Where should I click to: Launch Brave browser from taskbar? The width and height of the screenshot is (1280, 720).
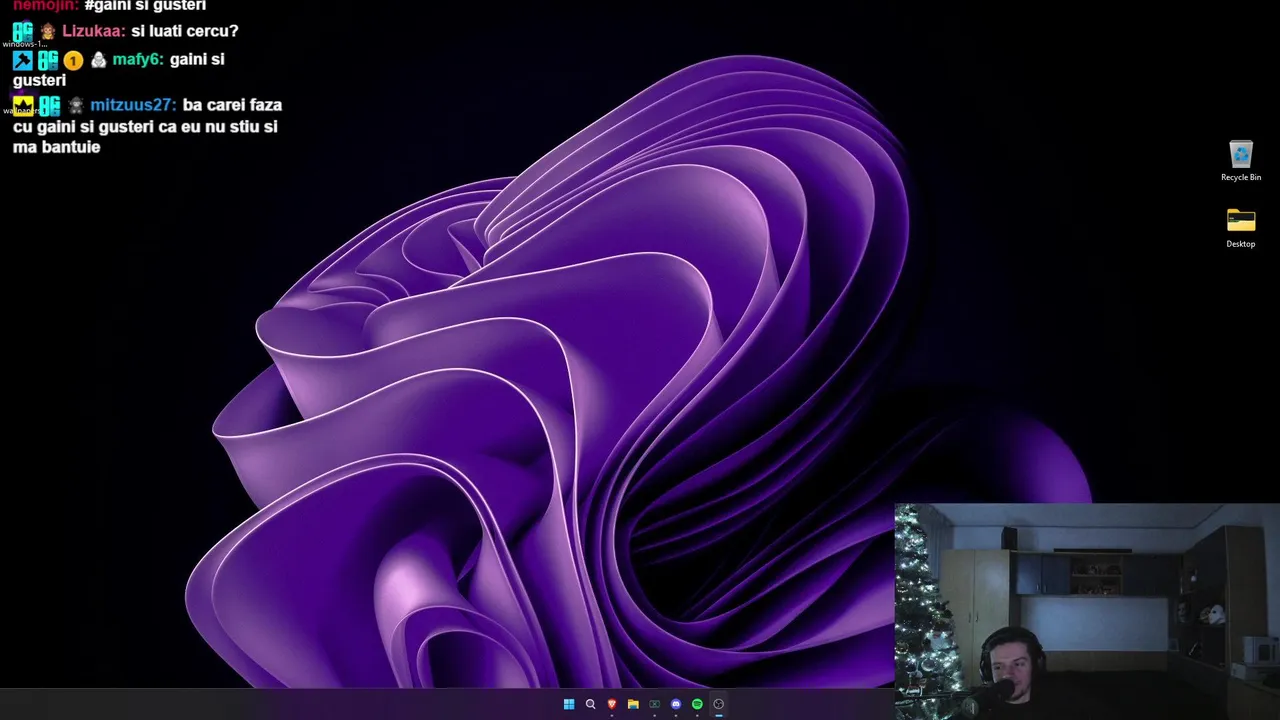pyautogui.click(x=612, y=704)
